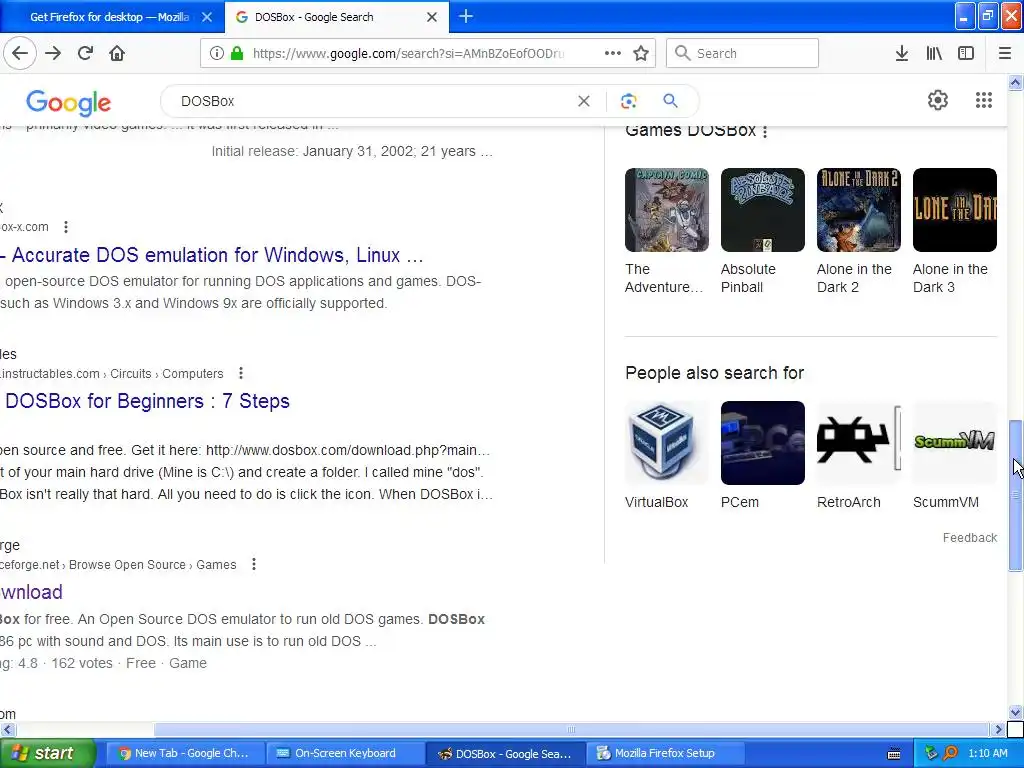Open options for dosbox-x.com result
This screenshot has width=1024, height=768.
pyautogui.click(x=65, y=227)
